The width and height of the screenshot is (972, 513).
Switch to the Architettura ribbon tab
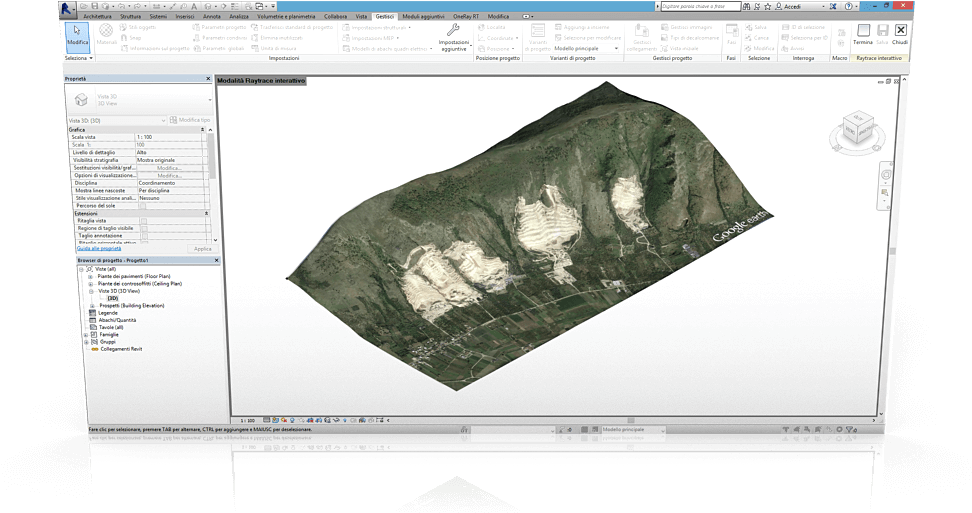point(98,17)
